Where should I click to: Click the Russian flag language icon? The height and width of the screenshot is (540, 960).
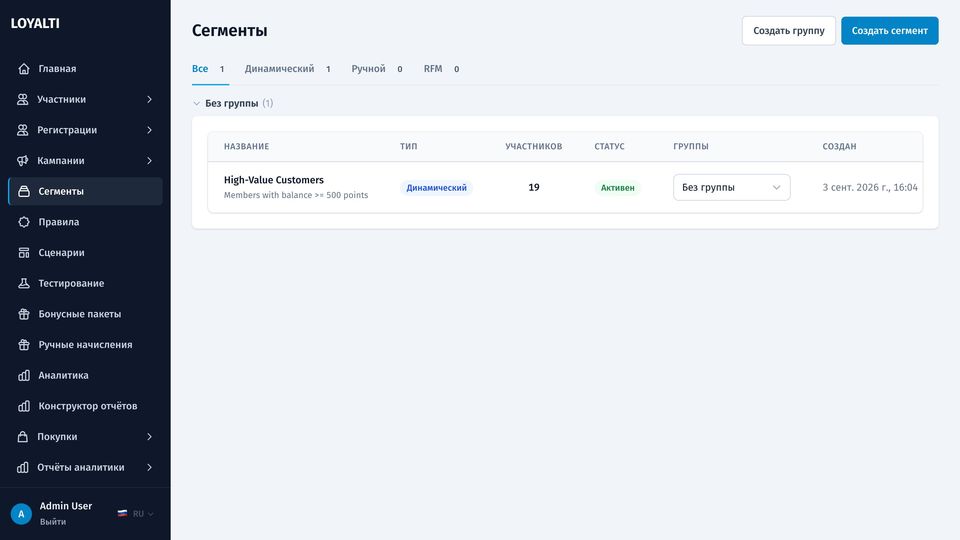pyautogui.click(x=122, y=514)
